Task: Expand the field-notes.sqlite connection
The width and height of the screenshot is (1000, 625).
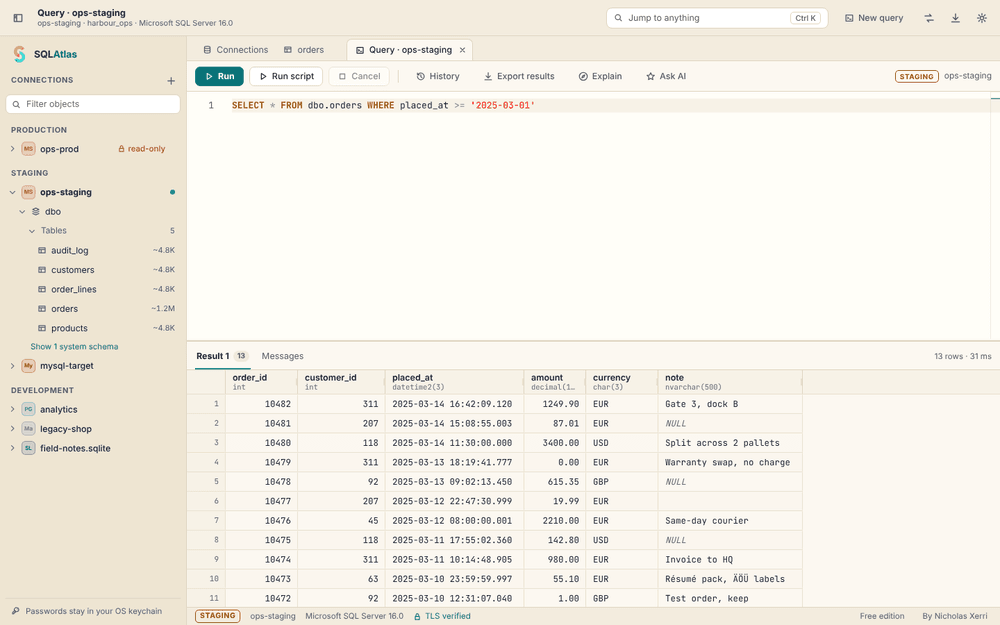Action: (12, 448)
